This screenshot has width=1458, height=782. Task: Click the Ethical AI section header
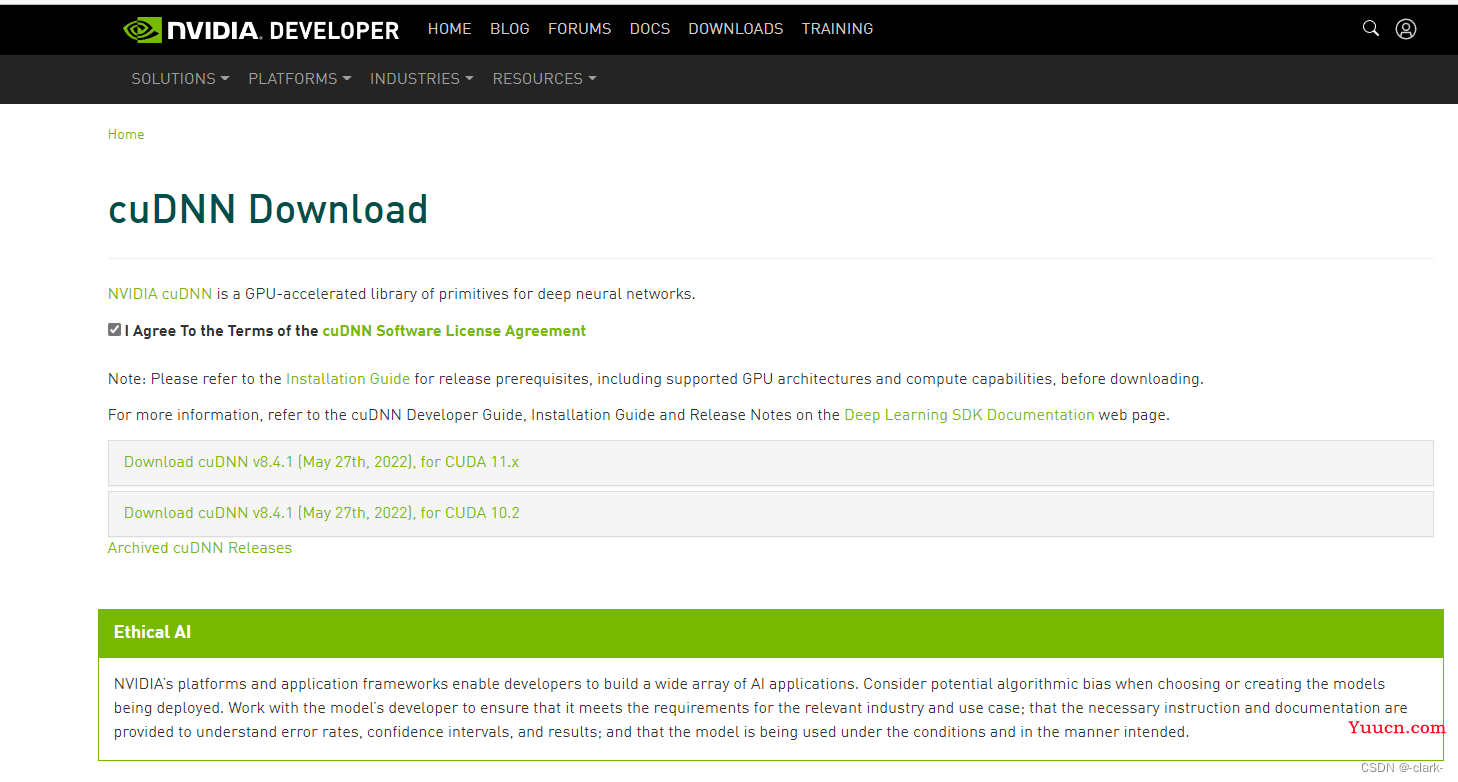pos(771,633)
